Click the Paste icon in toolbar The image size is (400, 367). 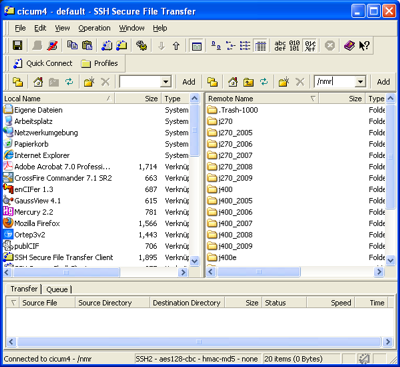tap(87, 45)
